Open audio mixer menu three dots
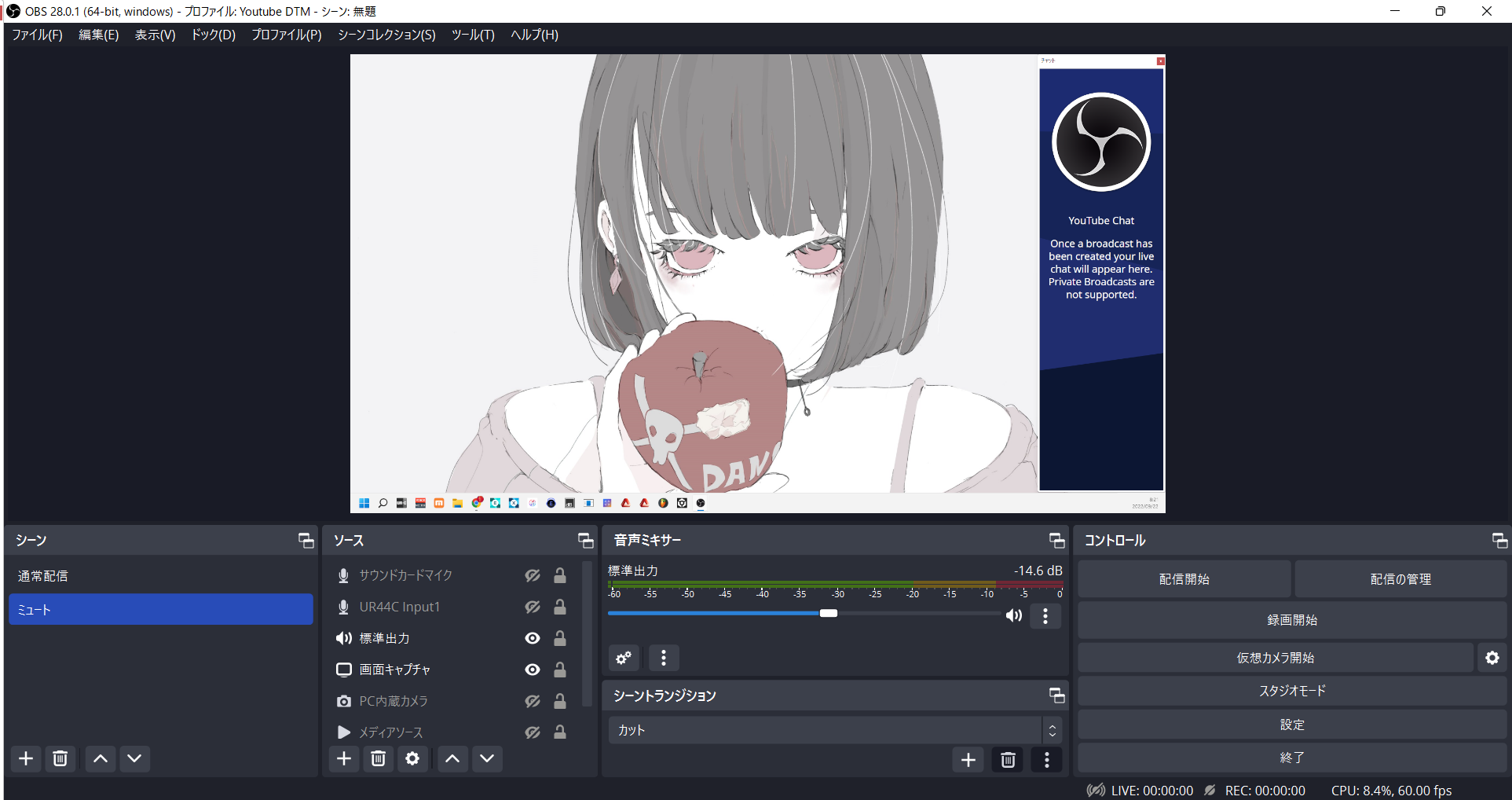The width and height of the screenshot is (1512, 800). 664,658
